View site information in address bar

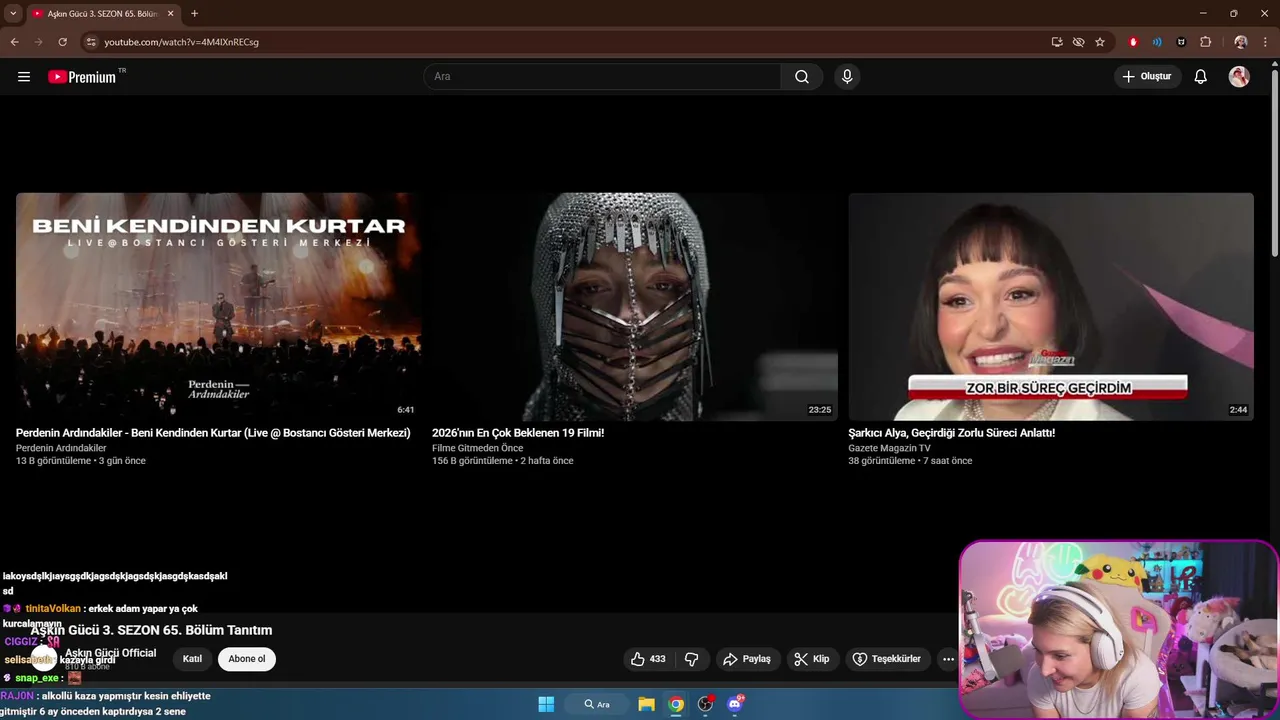91,42
